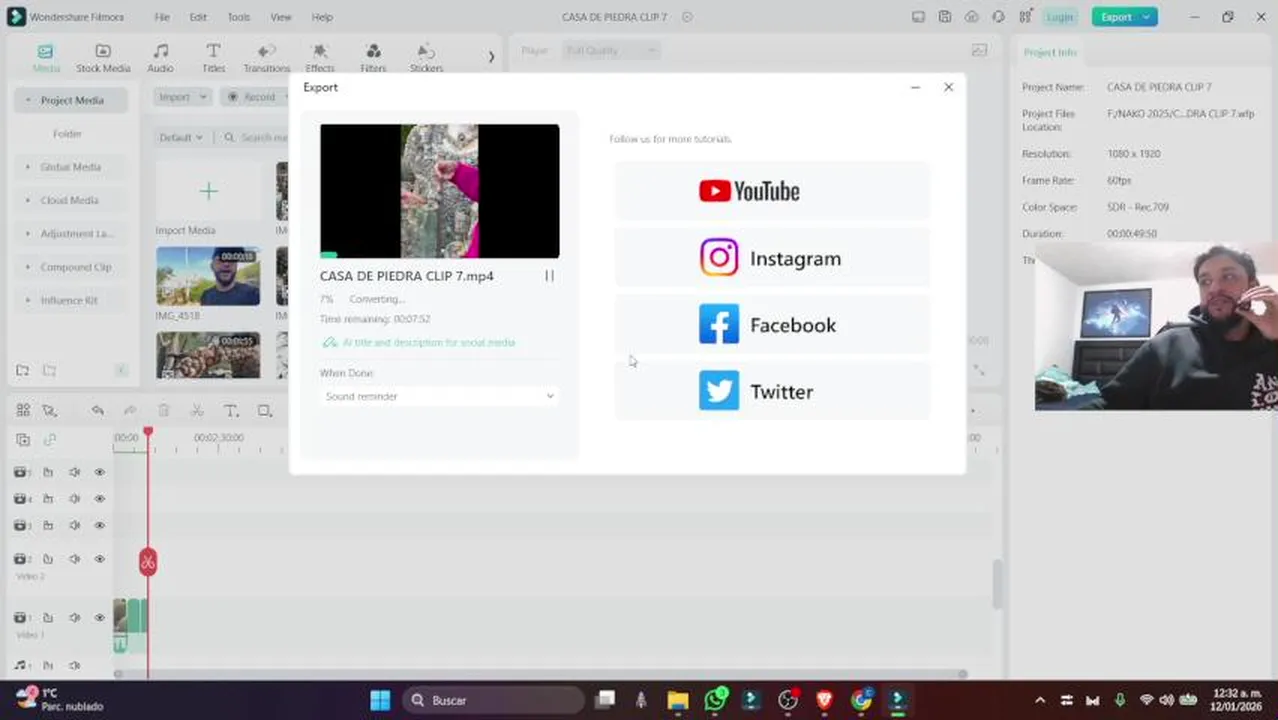Expand the Compound Clip tree item

pos(28,267)
